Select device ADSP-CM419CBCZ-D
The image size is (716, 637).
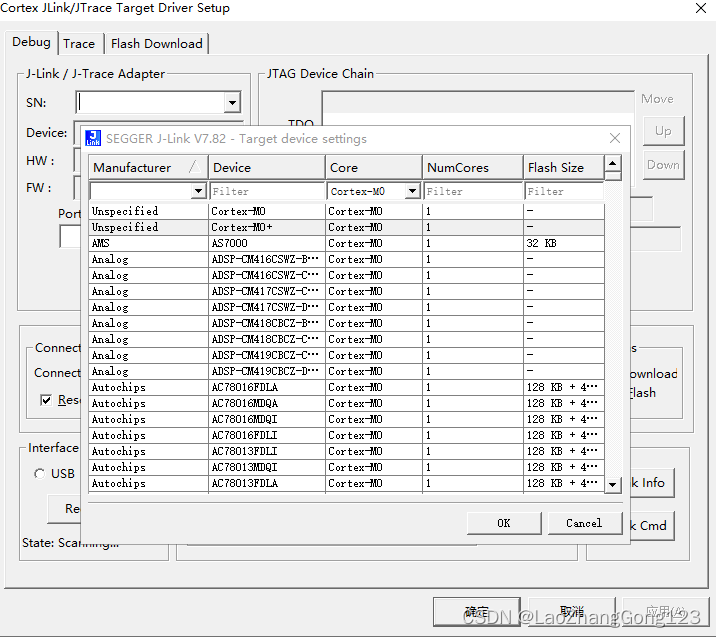(x=346, y=371)
